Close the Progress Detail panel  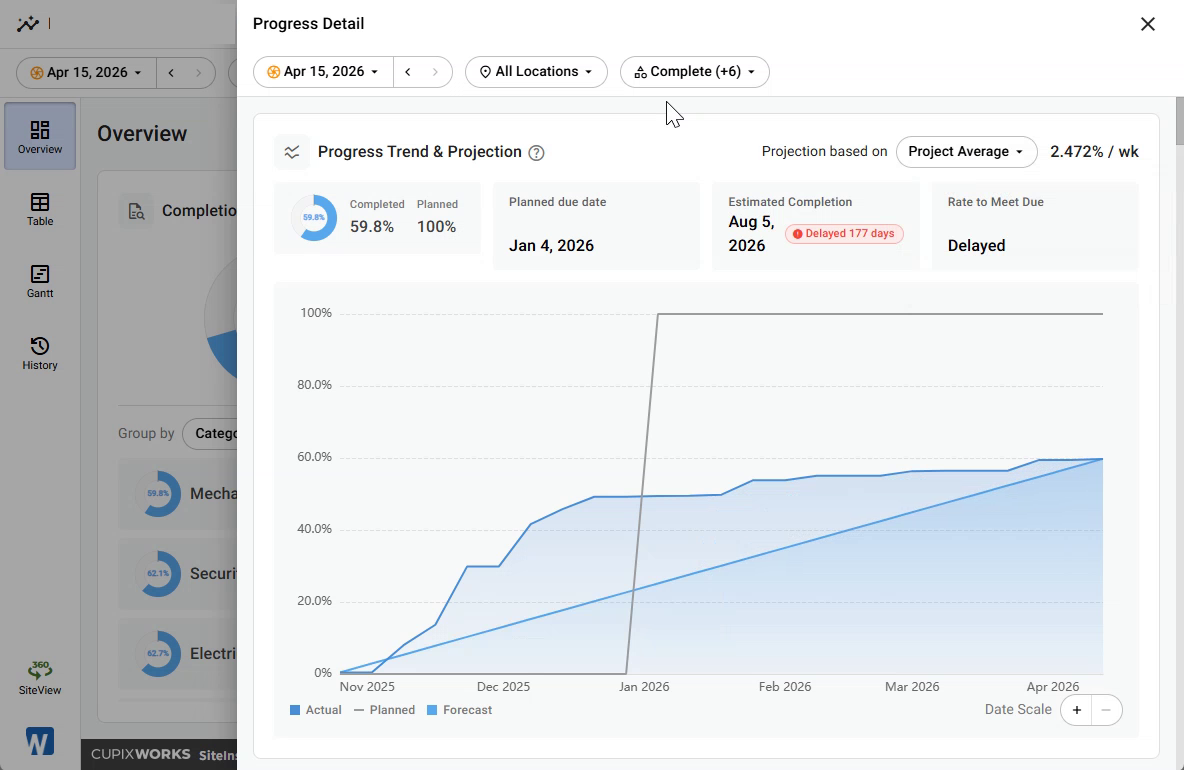[1148, 24]
